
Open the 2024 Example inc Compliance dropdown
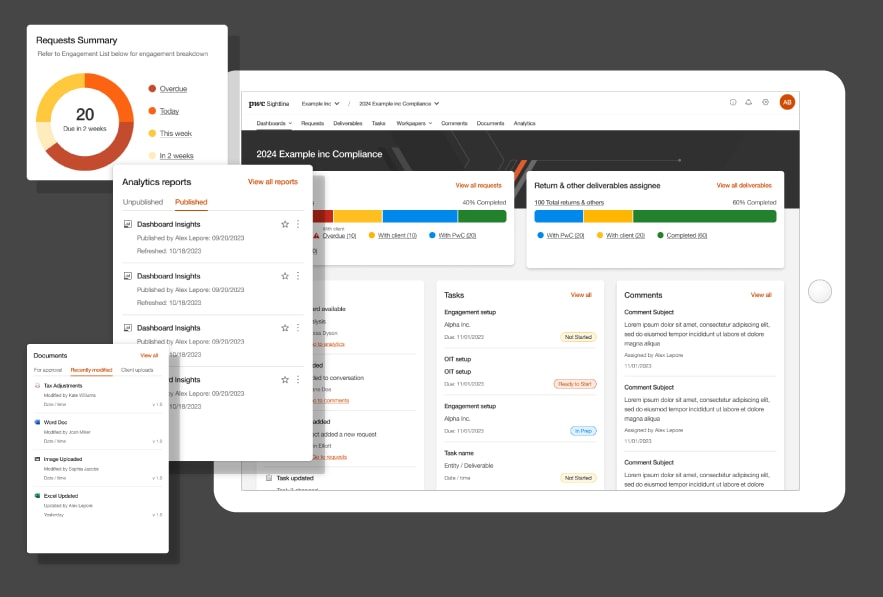(x=399, y=103)
